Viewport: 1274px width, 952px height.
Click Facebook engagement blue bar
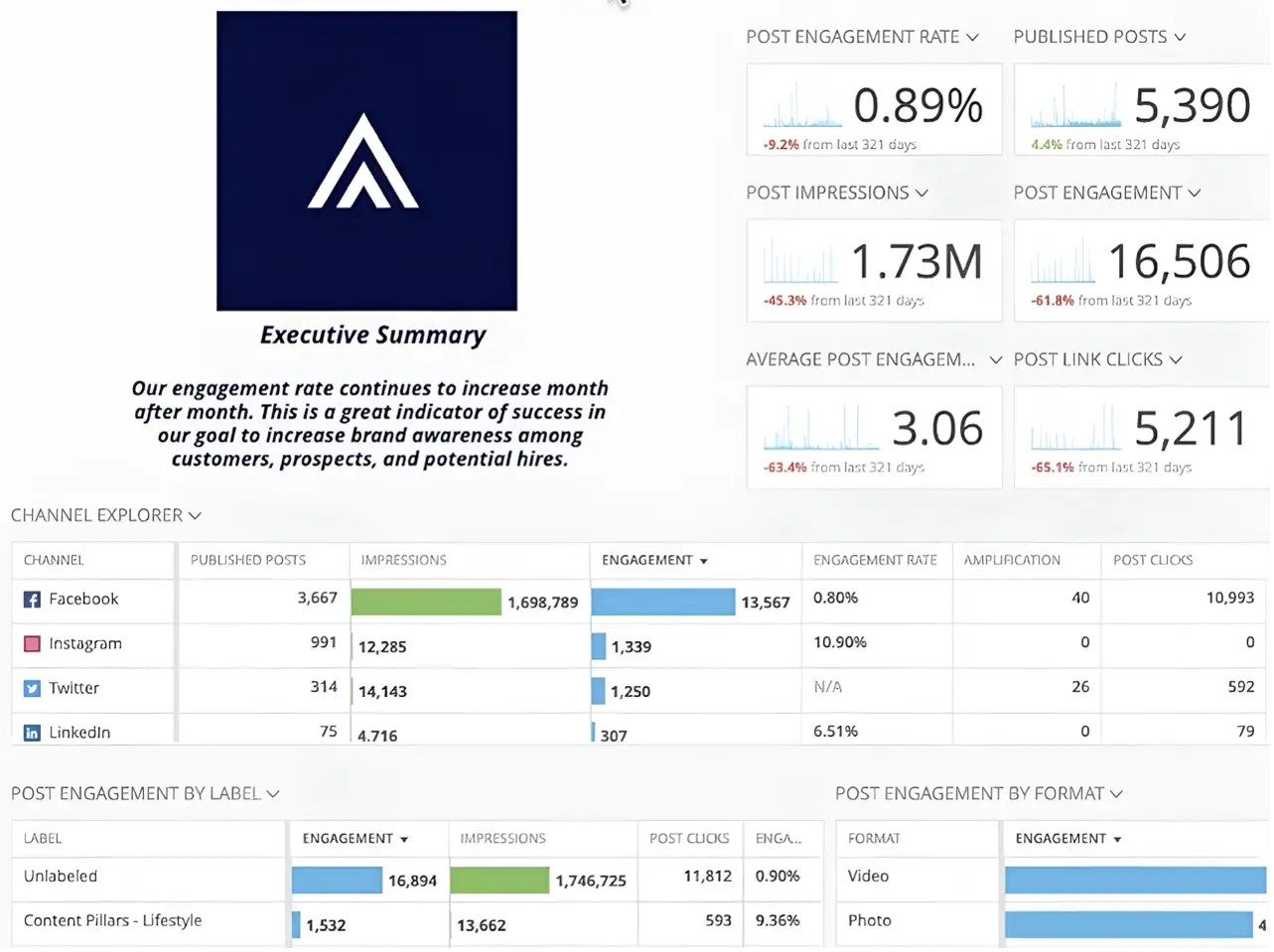pyautogui.click(x=664, y=603)
